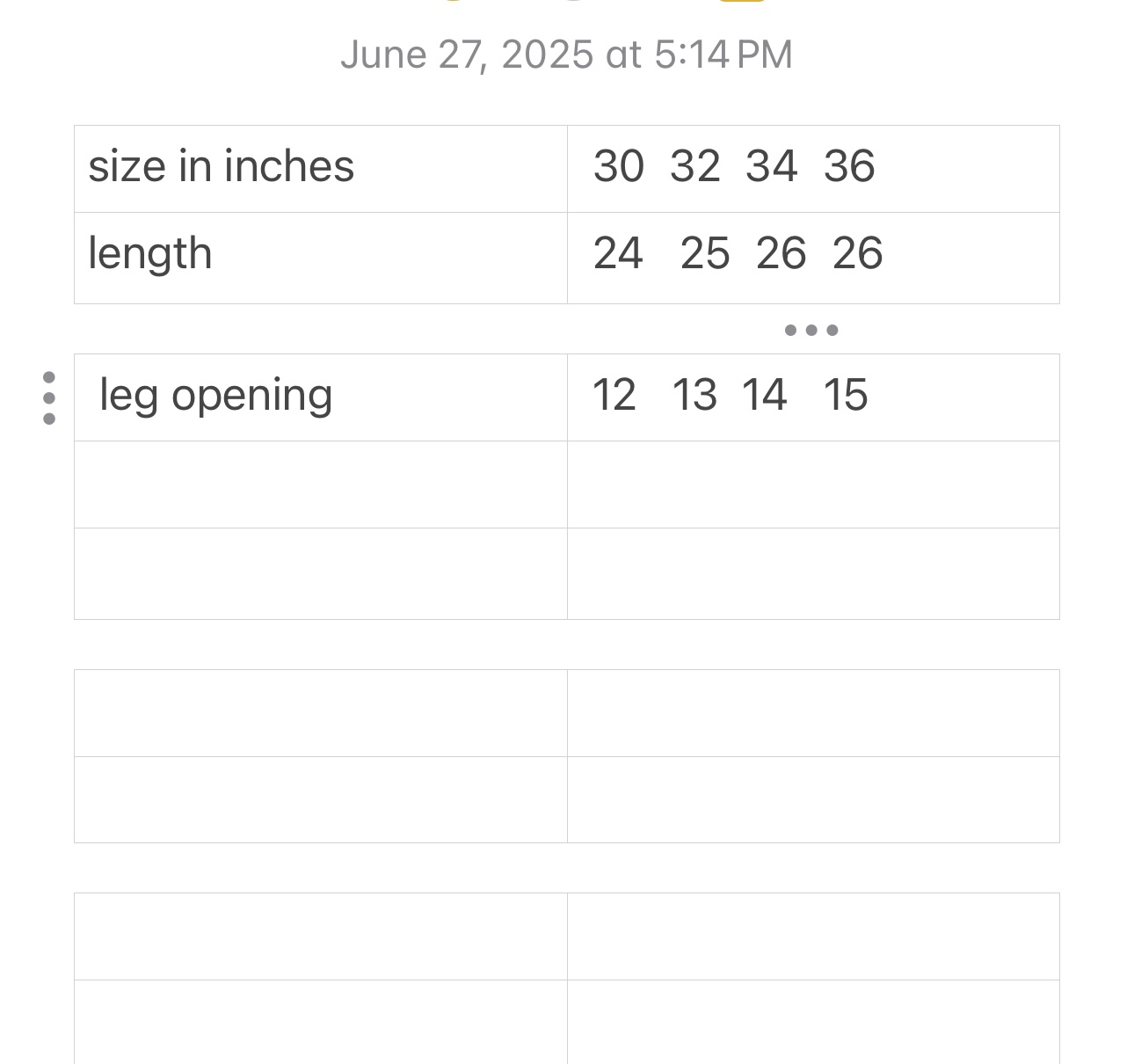The height and width of the screenshot is (1064, 1134).
Task: Select top-right cell of third table
Action: [812, 712]
